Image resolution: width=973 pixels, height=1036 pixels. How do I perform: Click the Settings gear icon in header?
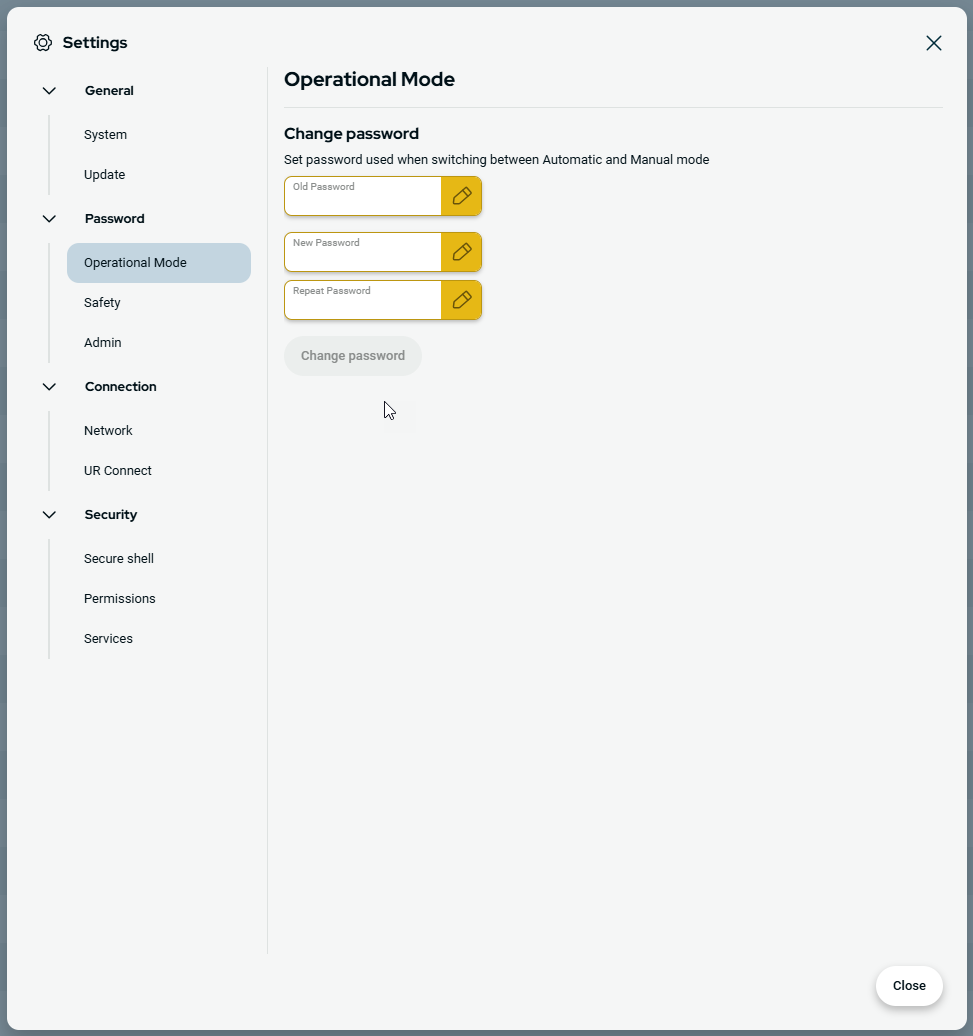43,43
